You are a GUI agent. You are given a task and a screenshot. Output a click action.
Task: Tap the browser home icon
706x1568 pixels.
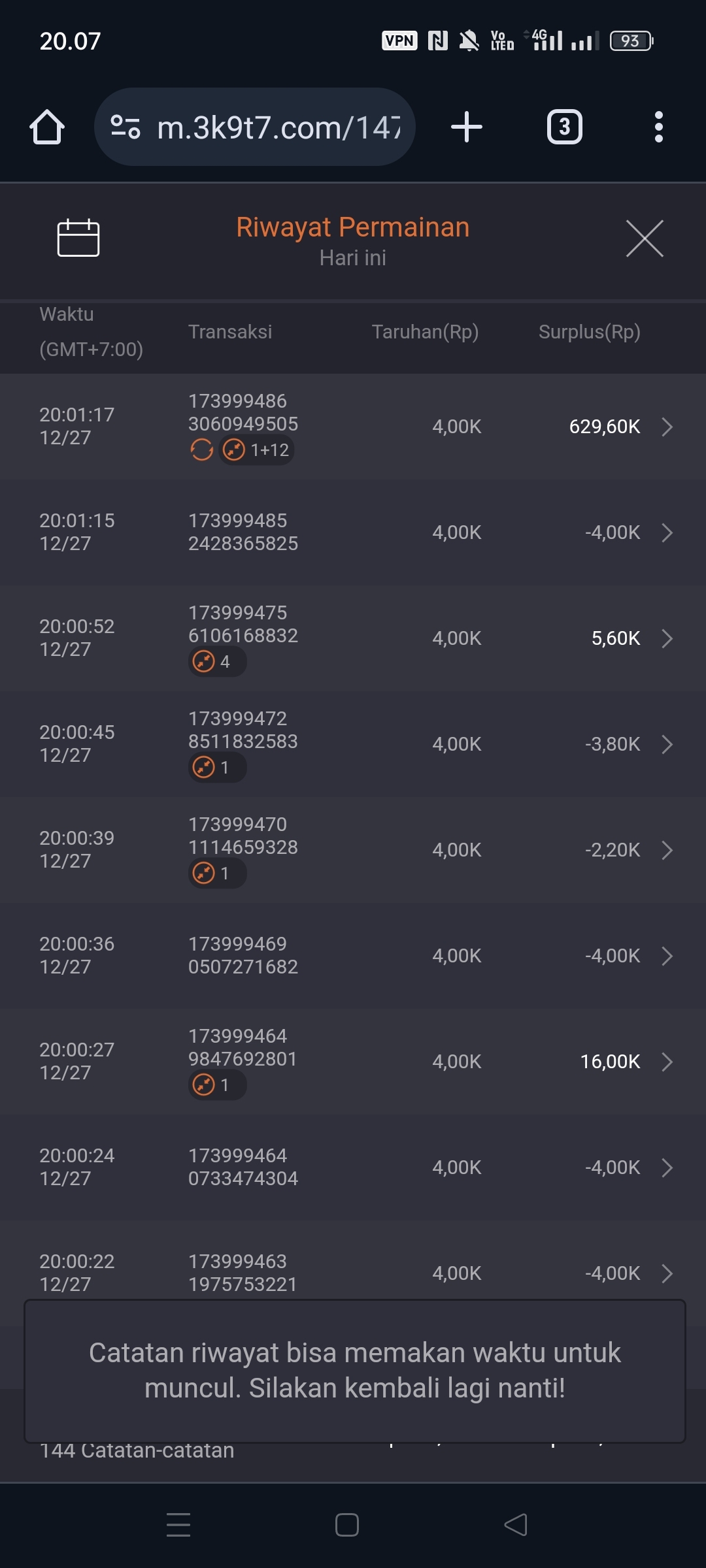tap(47, 127)
